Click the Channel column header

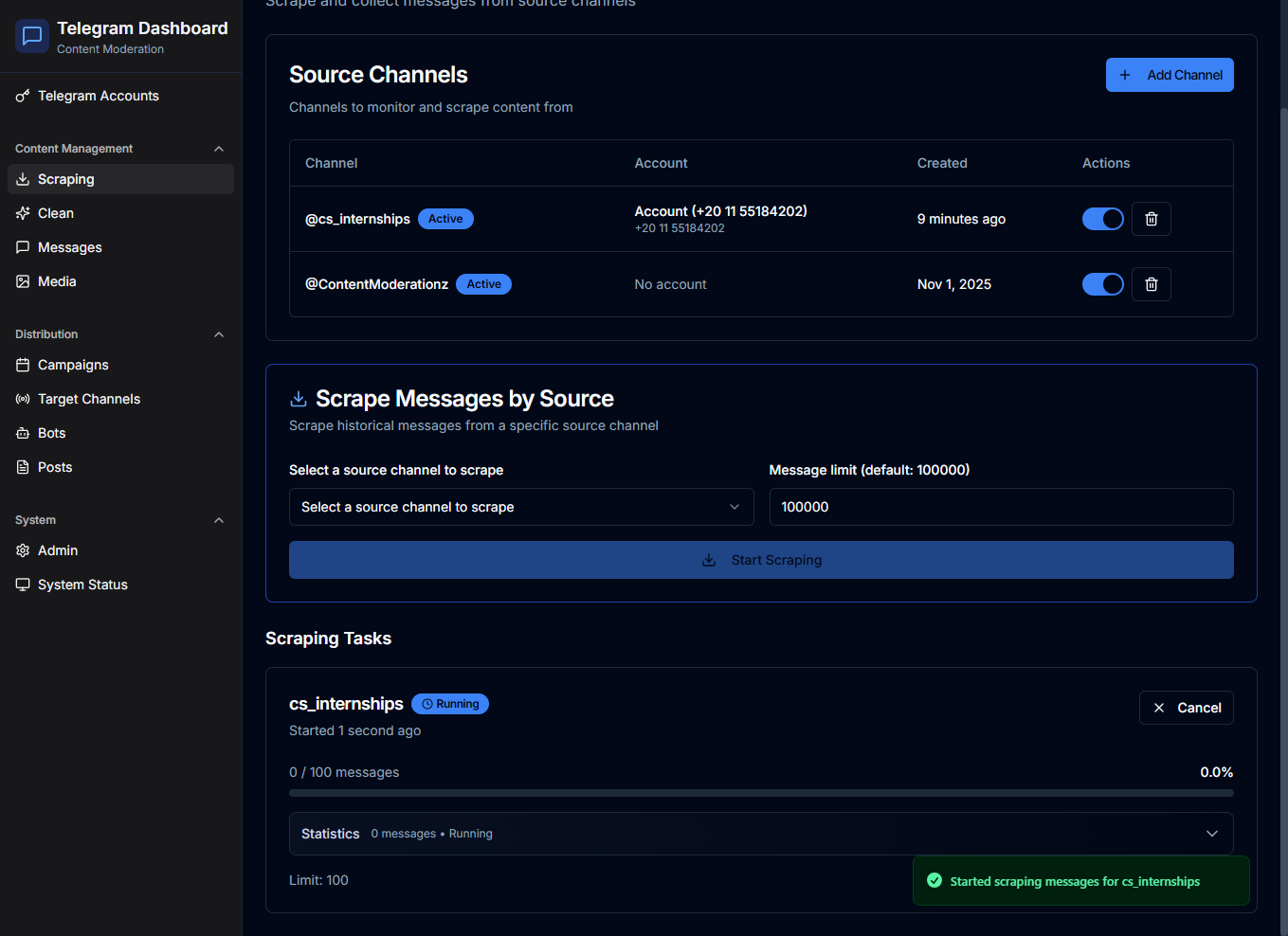[332, 163]
